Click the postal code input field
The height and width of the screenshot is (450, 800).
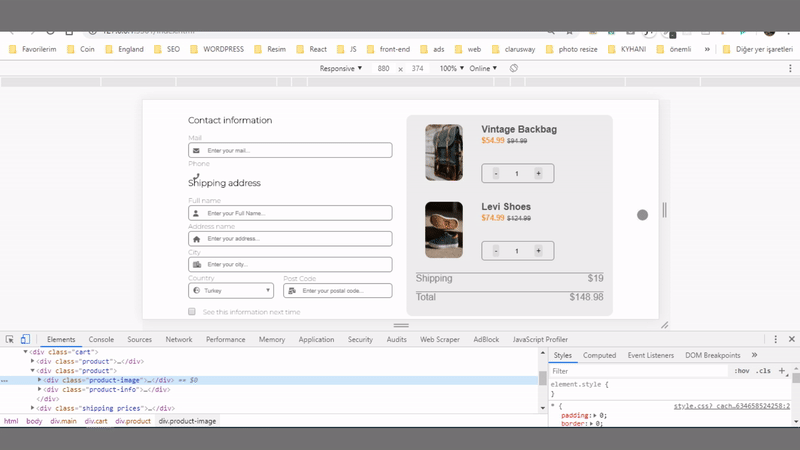338,291
